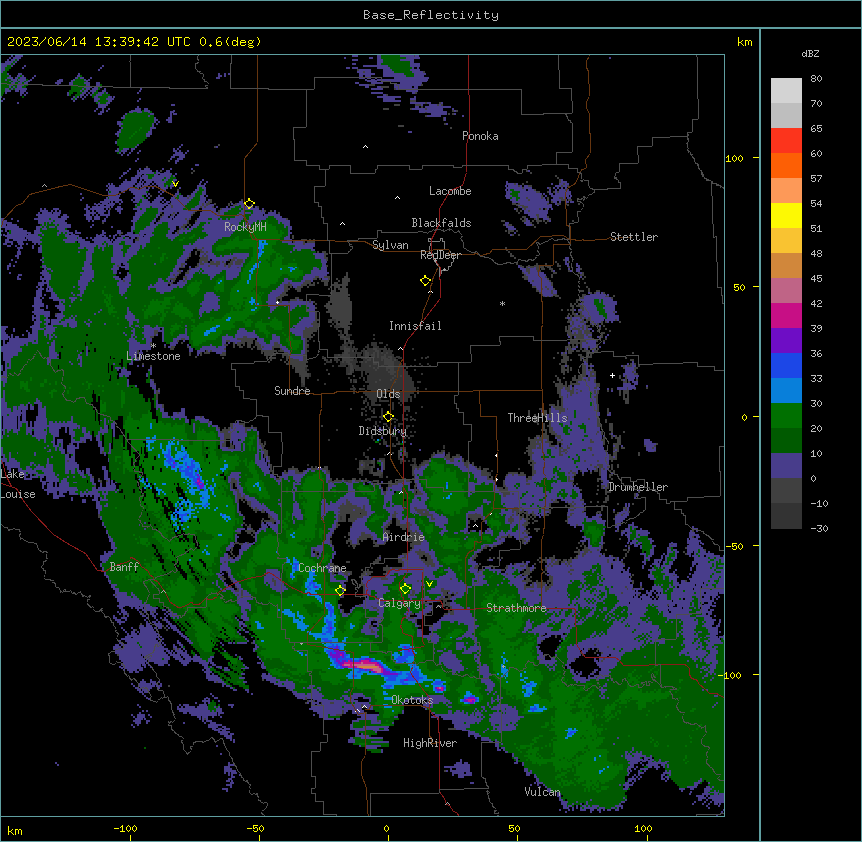
Task: Click the yellow V marker northeast of Calgary
Action: [429, 584]
